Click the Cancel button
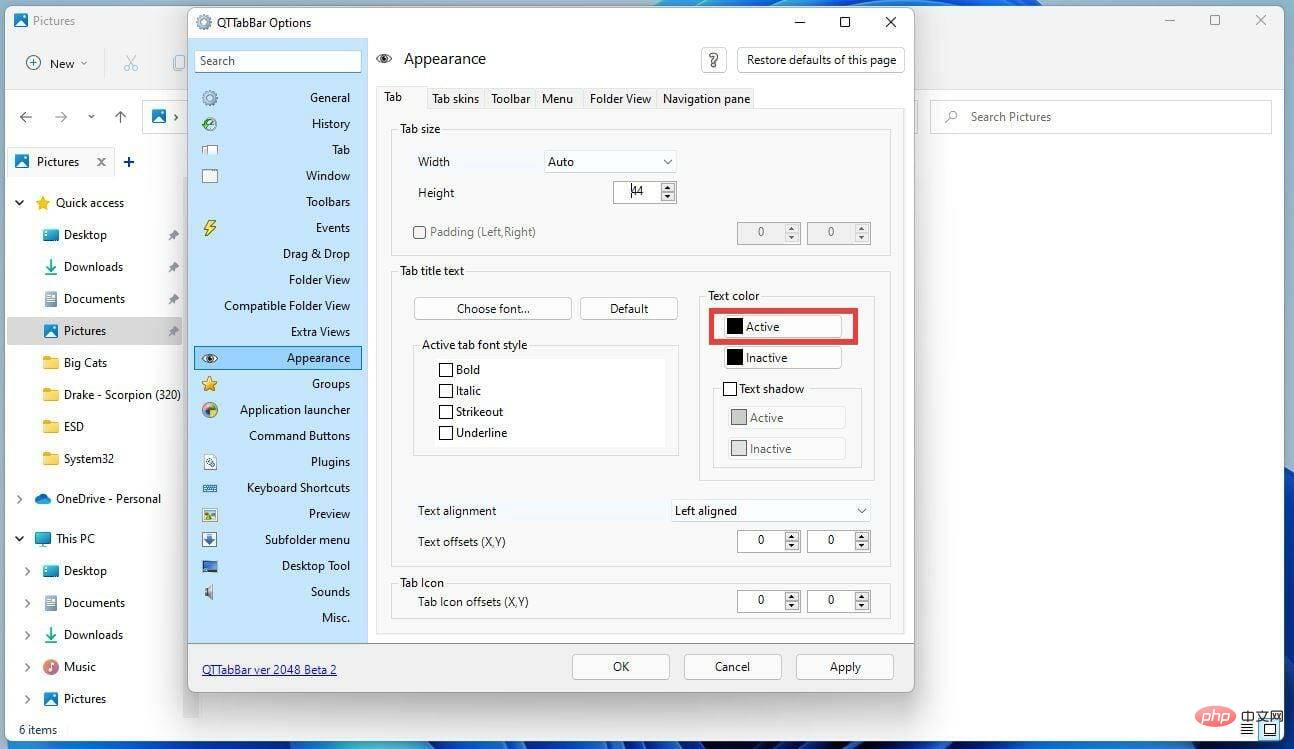Screen dimensions: 1294x749 click(x=732, y=667)
